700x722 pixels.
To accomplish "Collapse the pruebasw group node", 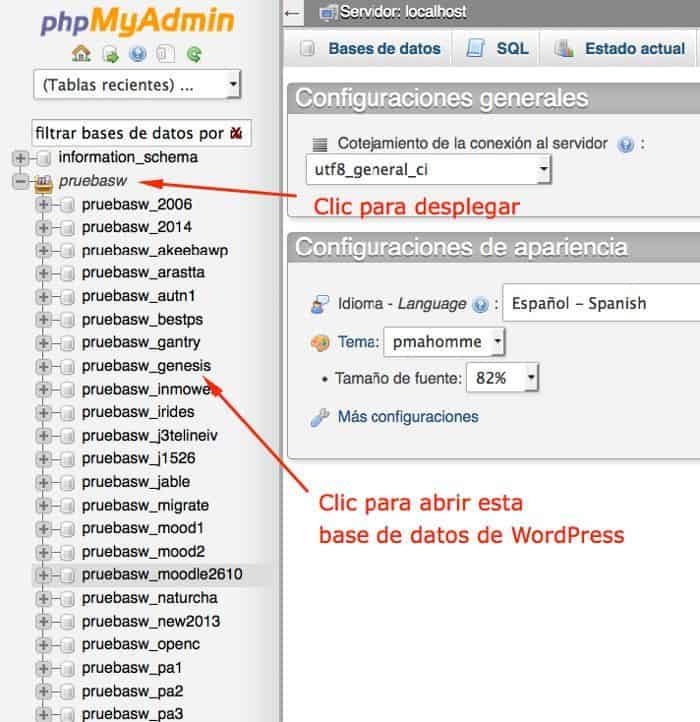I will [20, 181].
